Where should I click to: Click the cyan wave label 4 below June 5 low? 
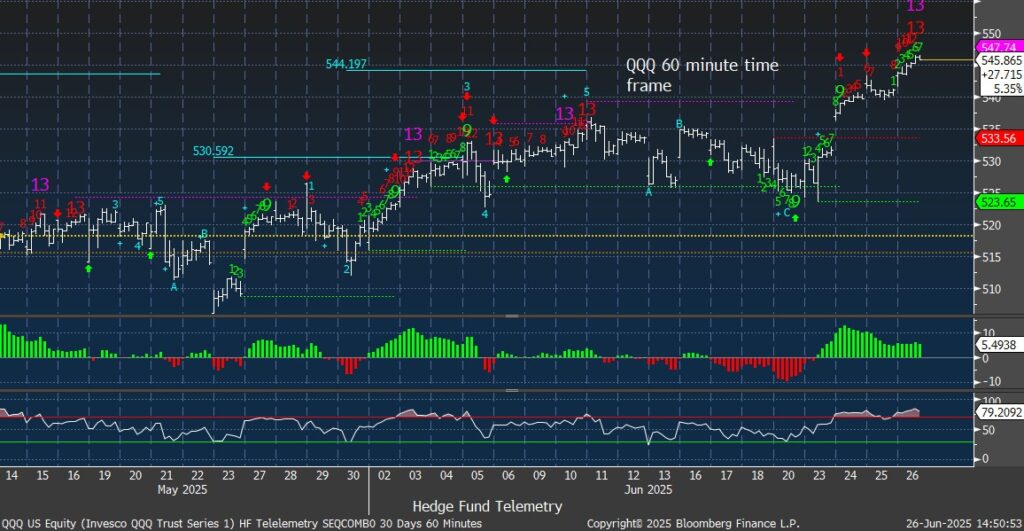485,214
